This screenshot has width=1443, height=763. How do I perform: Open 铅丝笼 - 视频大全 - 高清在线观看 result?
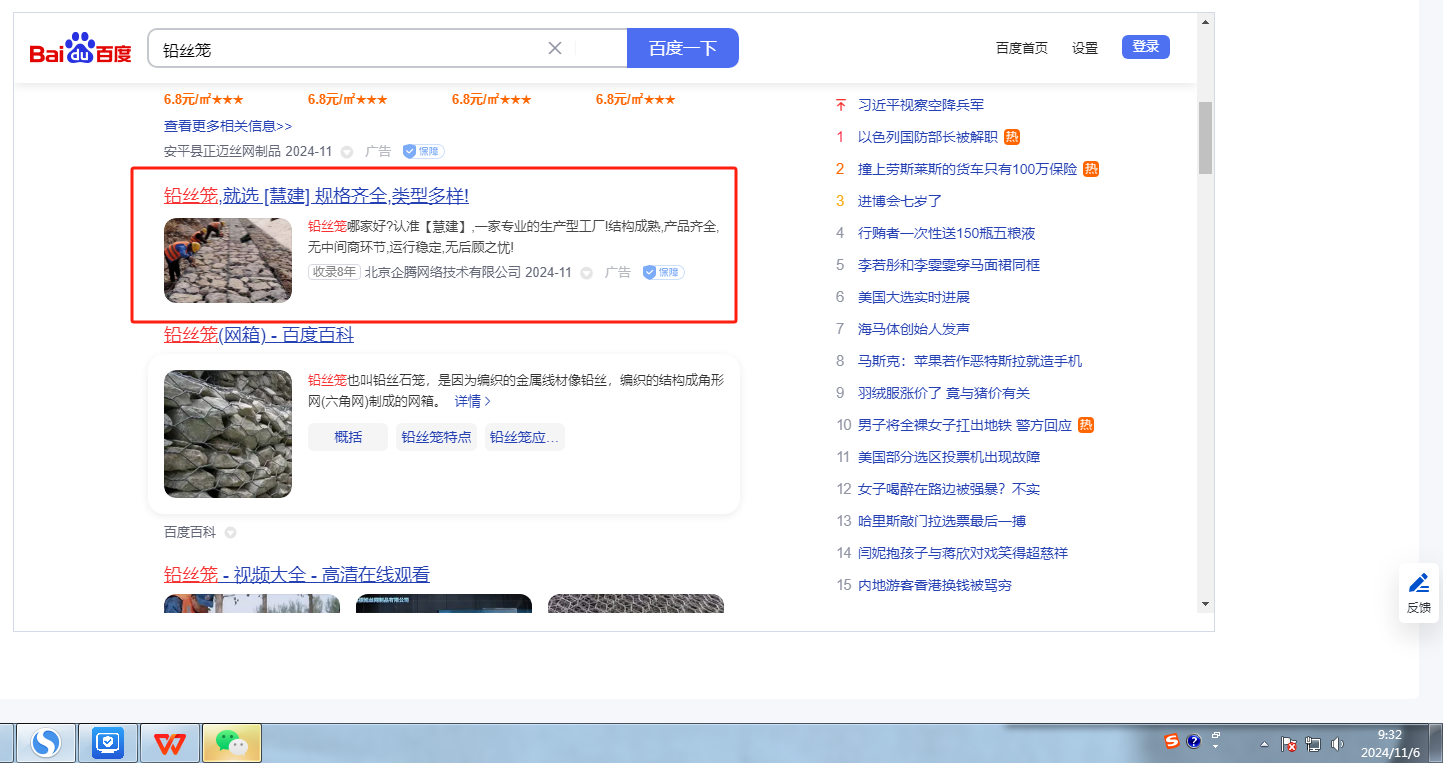click(297, 574)
